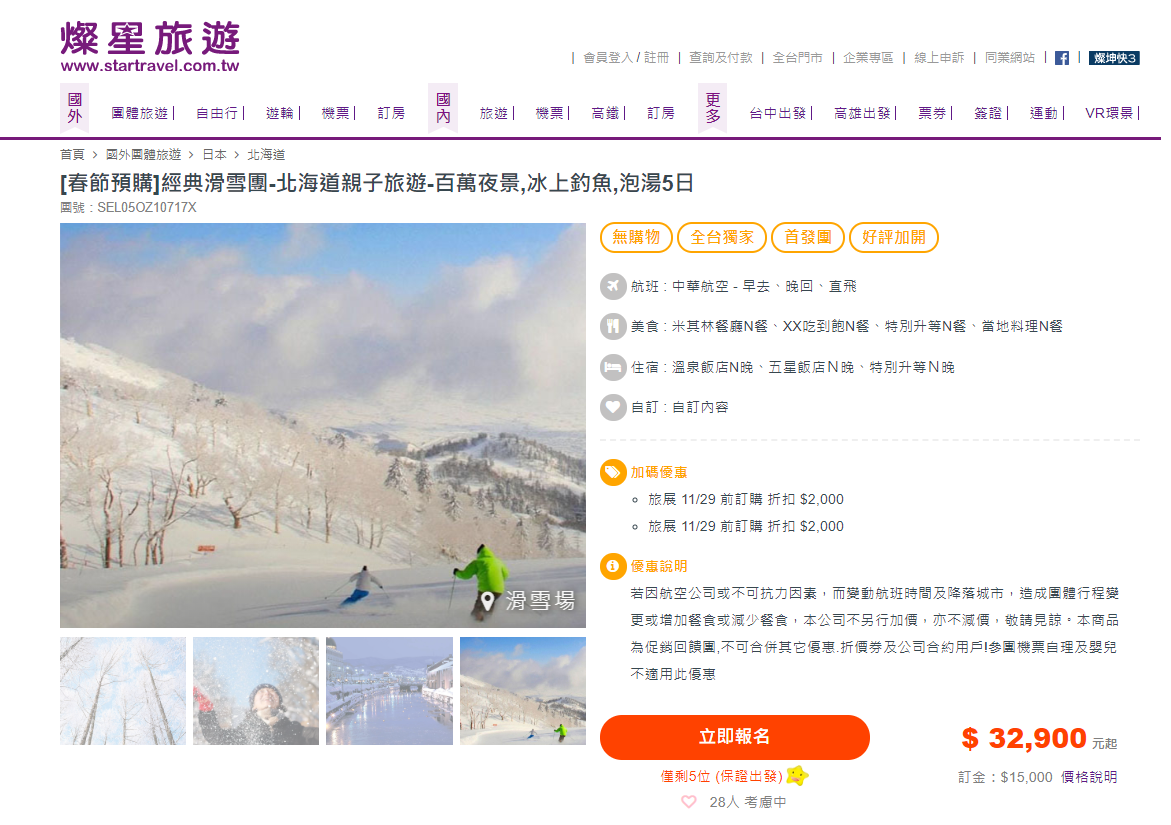Select the 國內 navigation tab
1171x825 pixels.
pos(443,108)
